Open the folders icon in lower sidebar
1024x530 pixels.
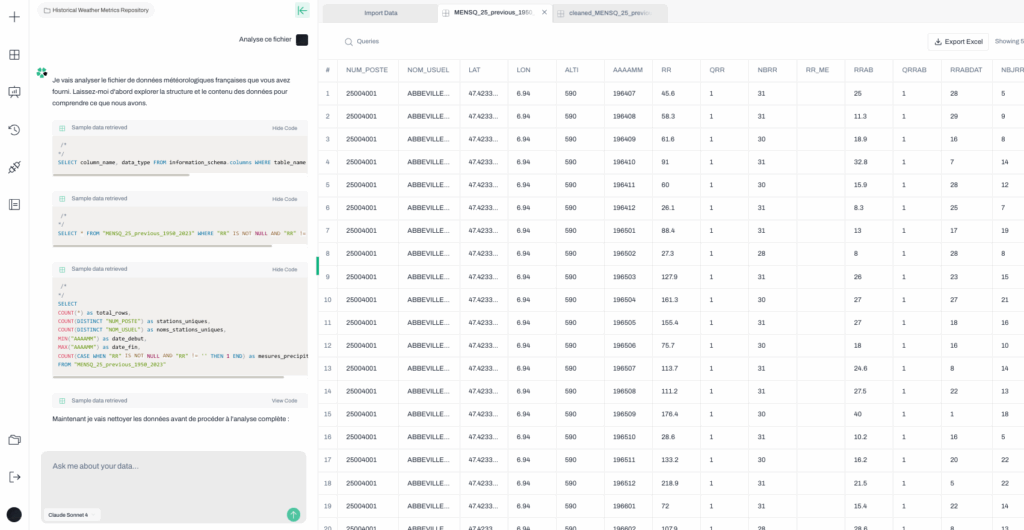pyautogui.click(x=14, y=440)
